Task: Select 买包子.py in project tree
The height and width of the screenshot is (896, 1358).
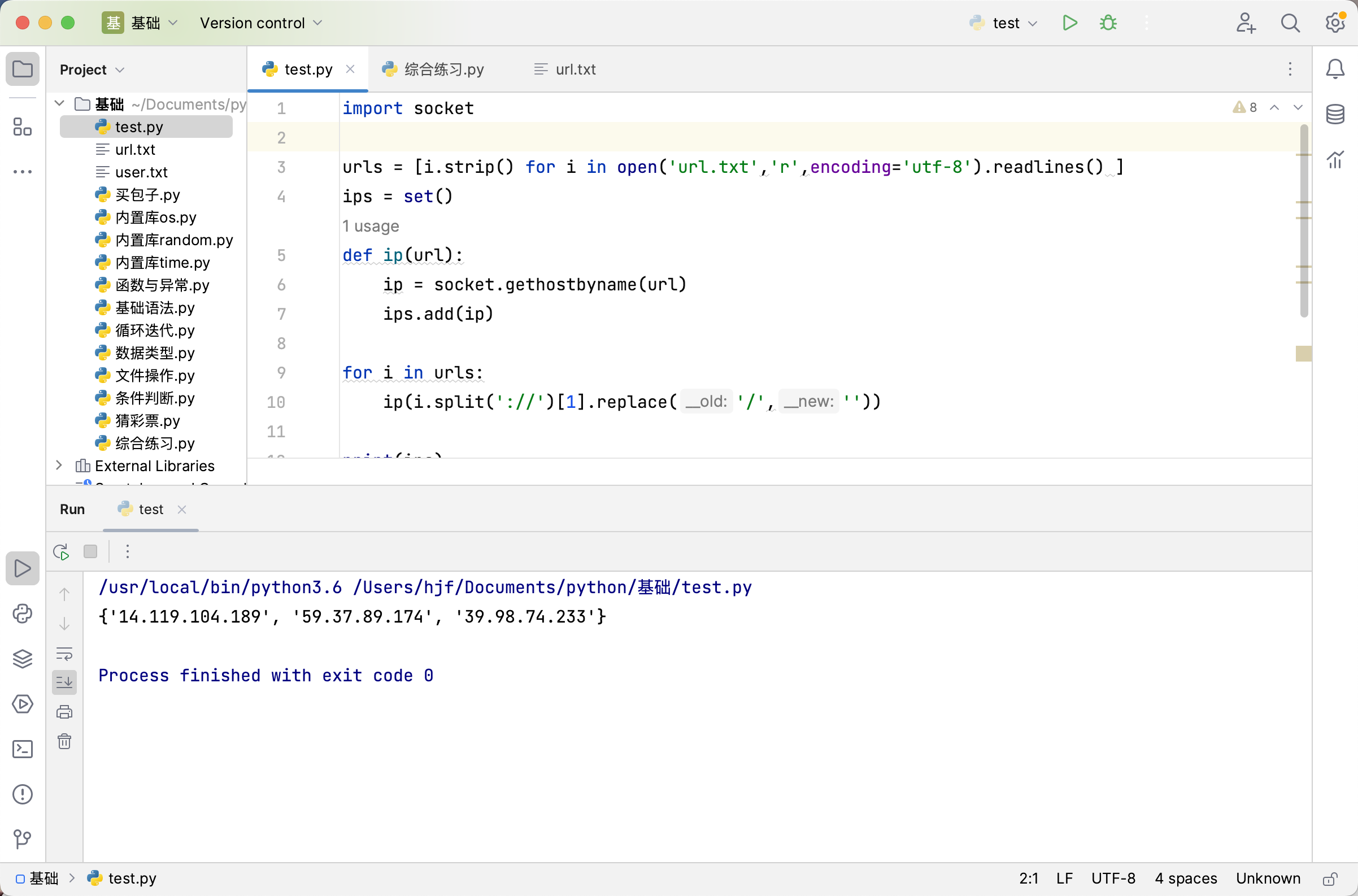Action: pyautogui.click(x=147, y=195)
